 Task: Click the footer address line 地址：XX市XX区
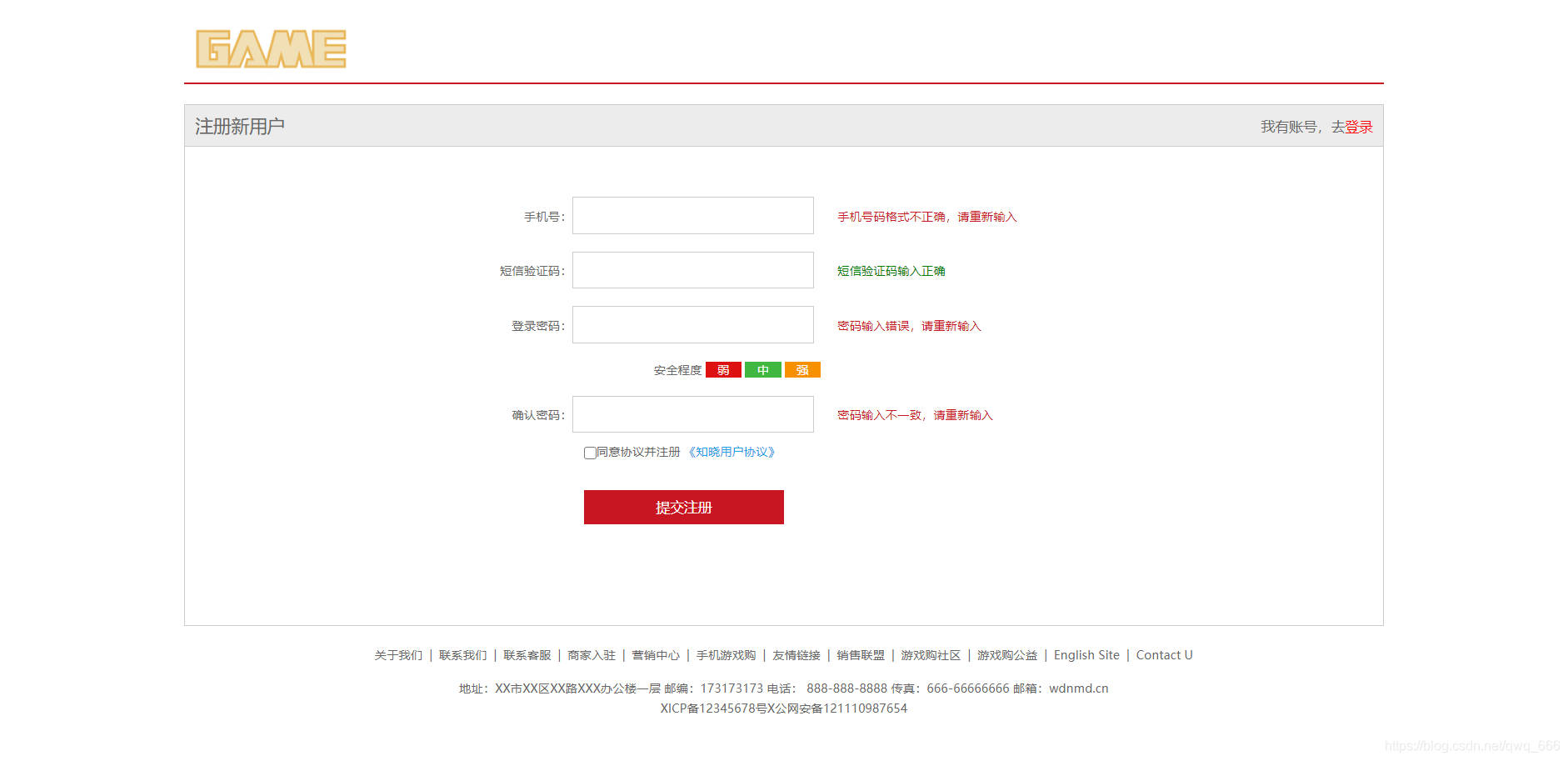(783, 688)
